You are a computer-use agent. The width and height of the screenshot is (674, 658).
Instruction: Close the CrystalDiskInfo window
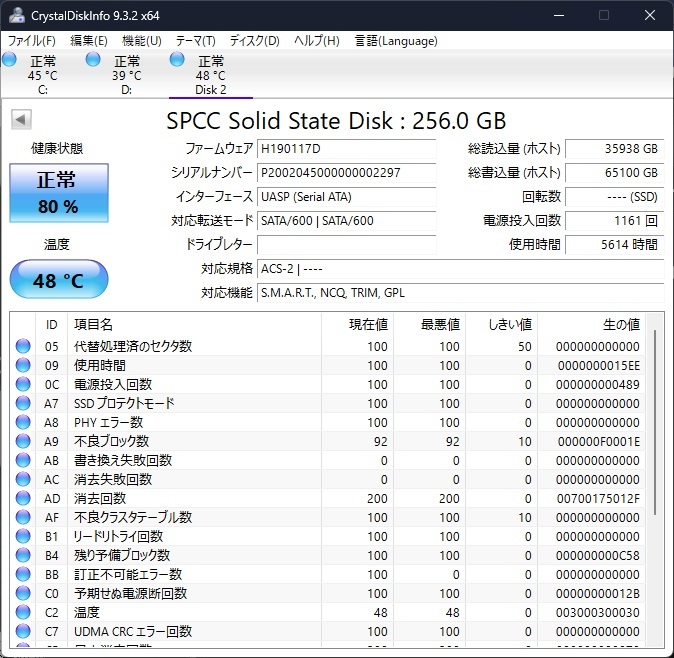(x=650, y=15)
